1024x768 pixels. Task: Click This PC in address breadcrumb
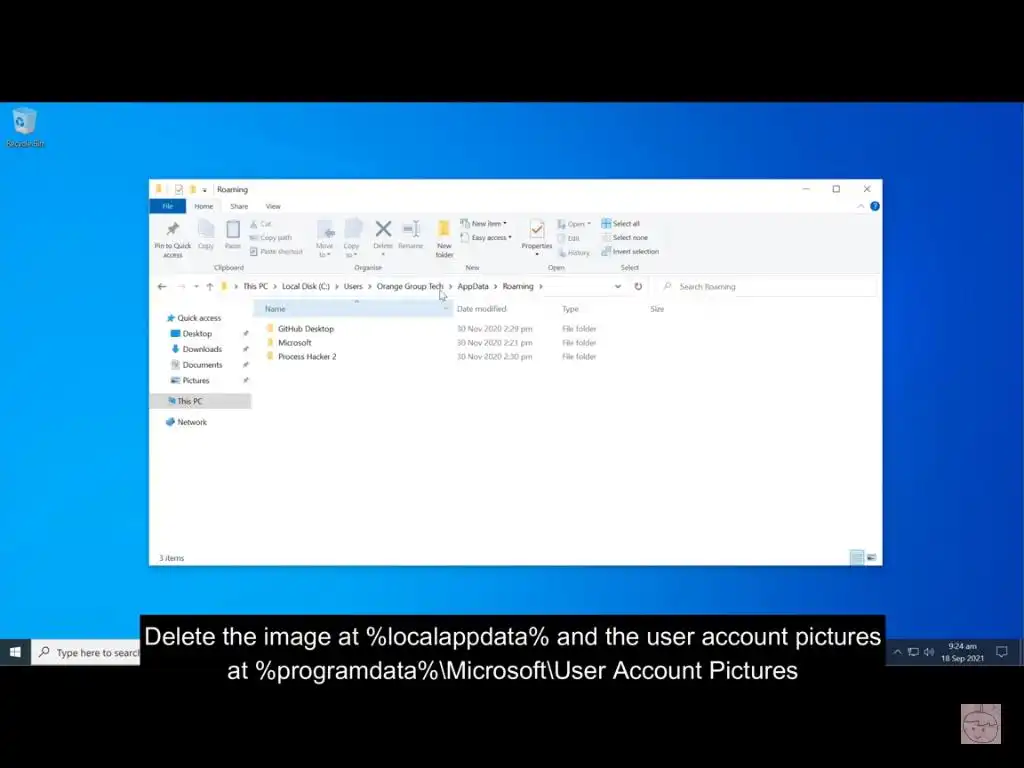pyautogui.click(x=255, y=287)
